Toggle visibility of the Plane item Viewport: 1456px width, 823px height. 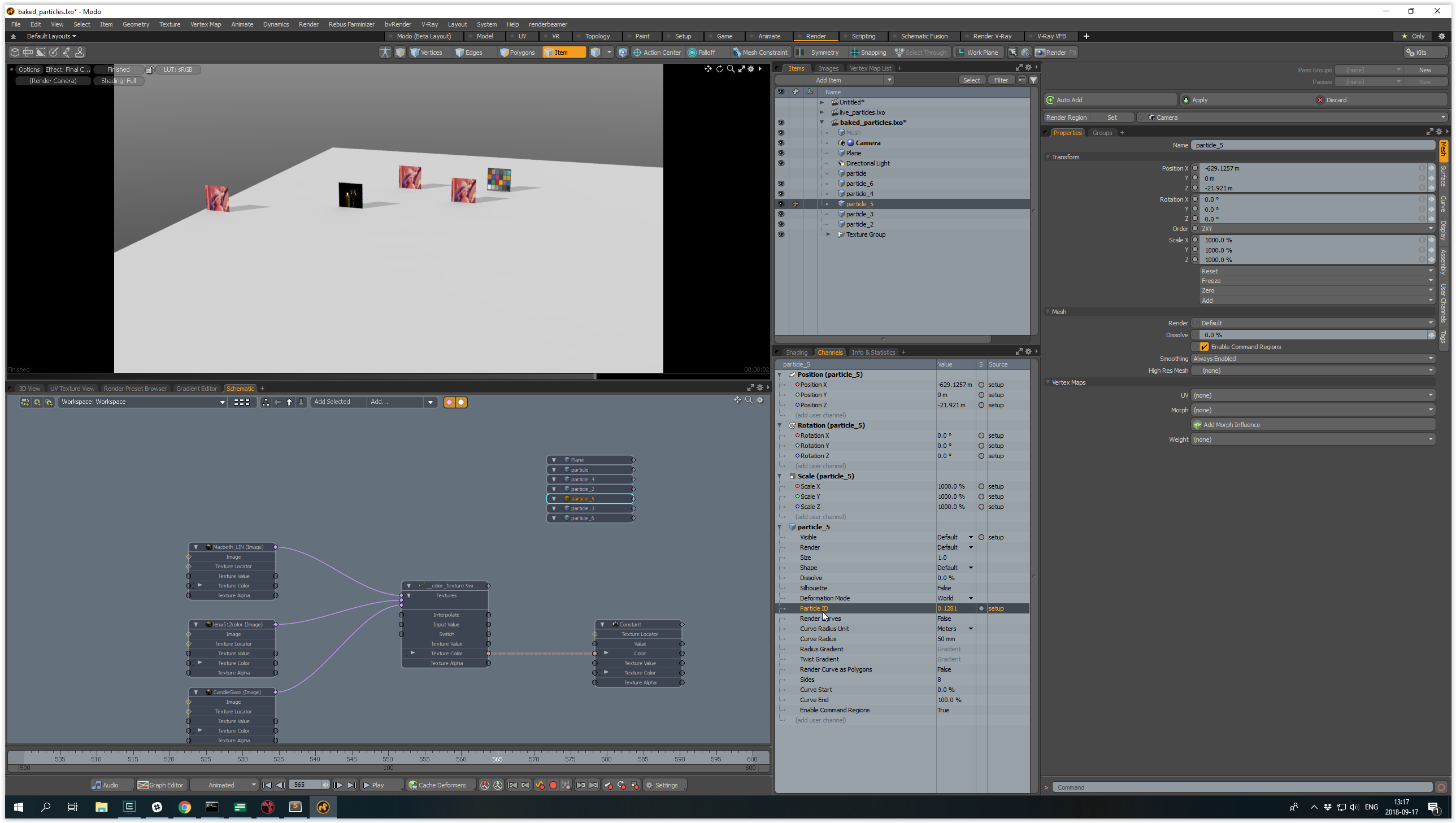click(781, 153)
